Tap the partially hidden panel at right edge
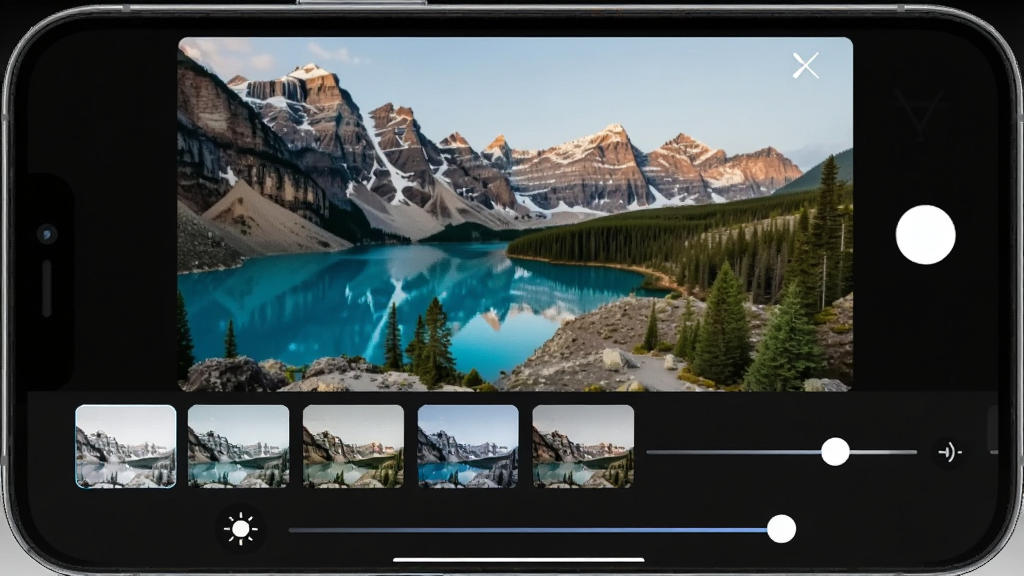The width and height of the screenshot is (1024, 576). tap(993, 428)
